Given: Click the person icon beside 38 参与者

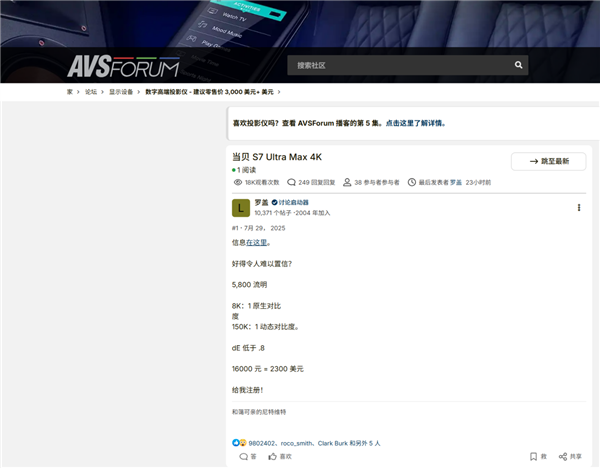Looking at the screenshot, I should (x=347, y=182).
